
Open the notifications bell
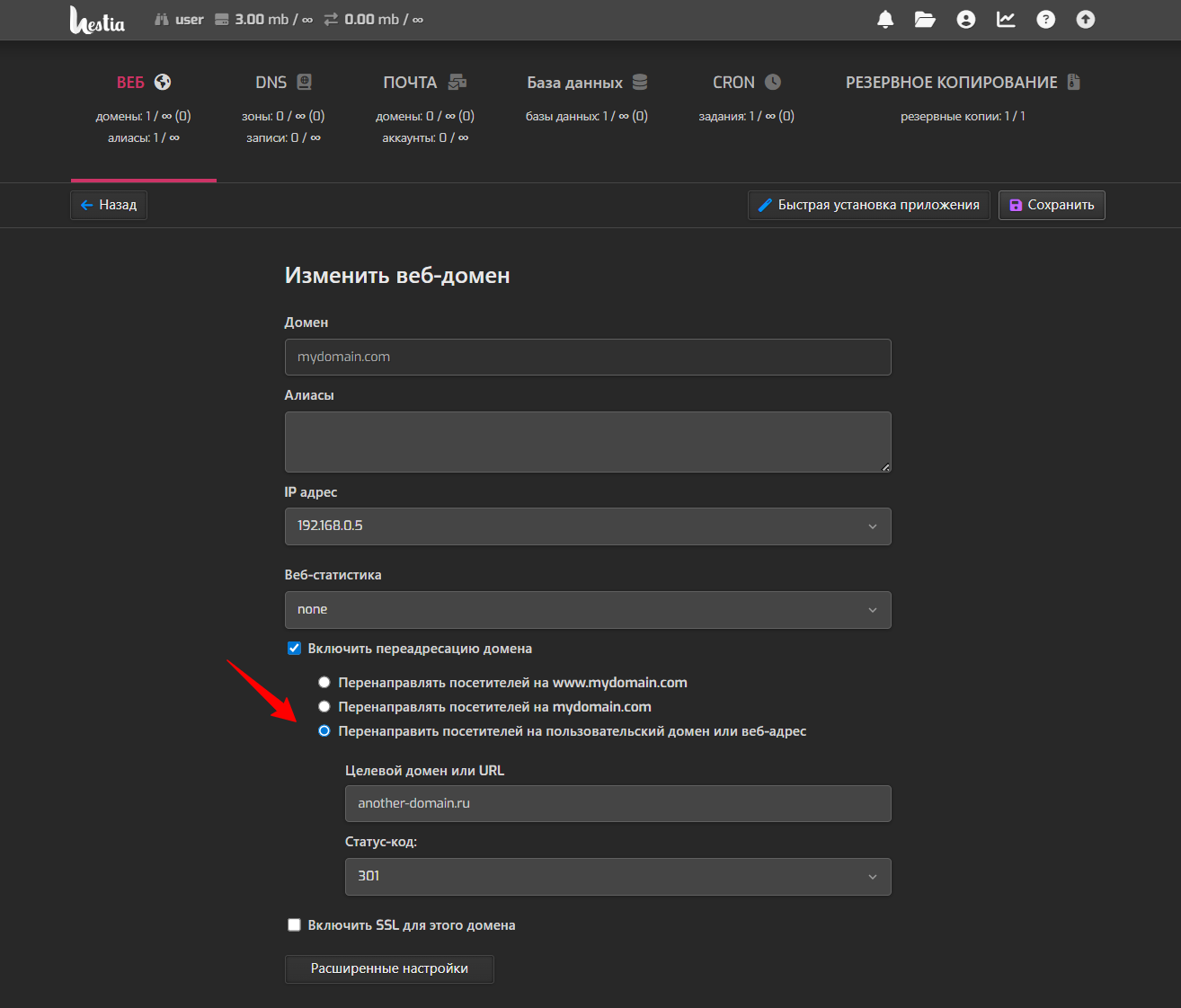click(x=885, y=20)
